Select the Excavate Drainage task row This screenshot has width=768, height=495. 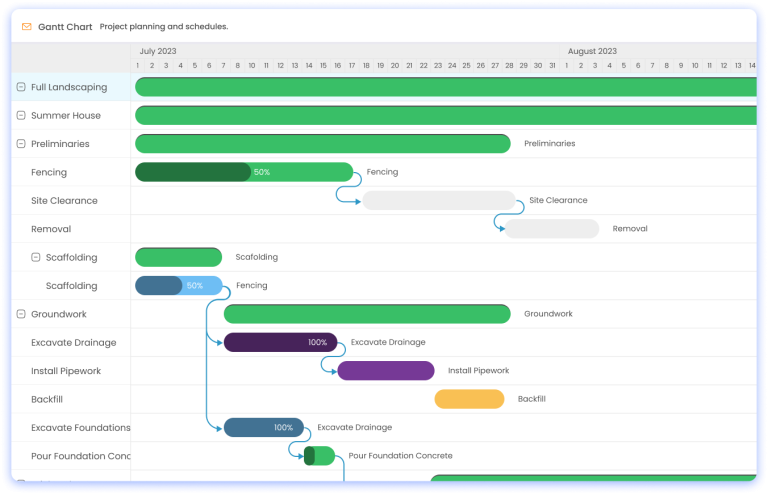coord(71,343)
